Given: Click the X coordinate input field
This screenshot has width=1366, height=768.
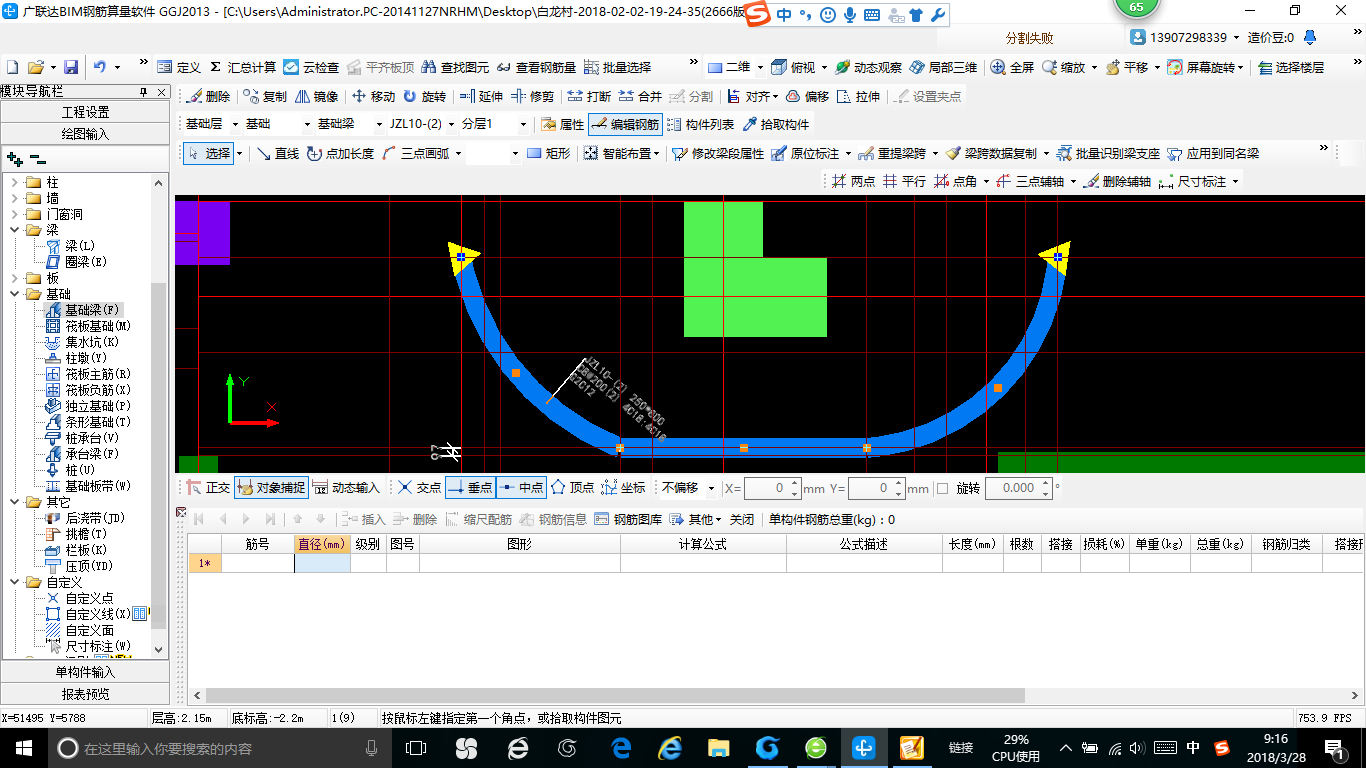Looking at the screenshot, I should click(766, 488).
